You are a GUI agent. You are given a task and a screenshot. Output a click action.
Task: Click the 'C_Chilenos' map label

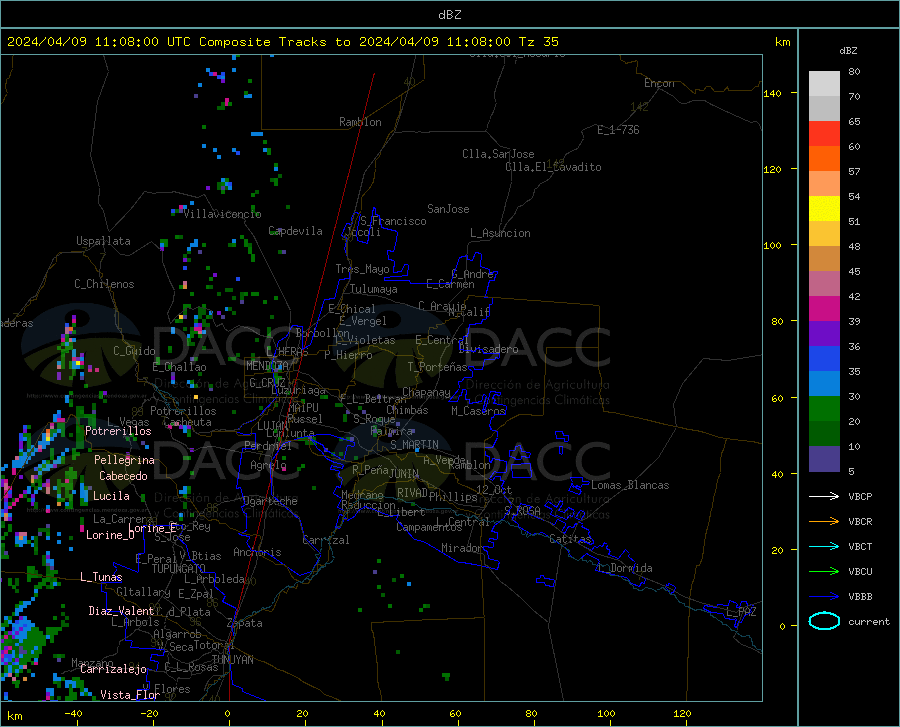pos(104,284)
